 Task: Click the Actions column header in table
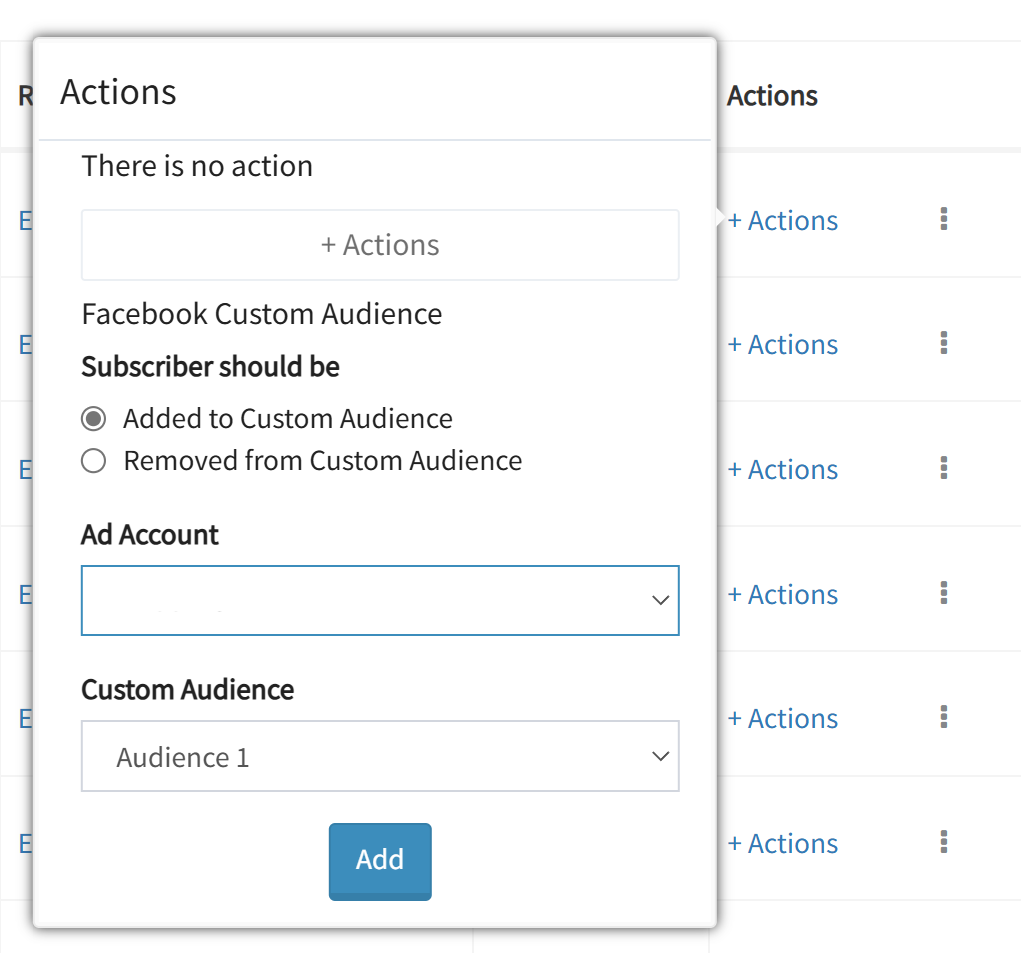coord(772,96)
